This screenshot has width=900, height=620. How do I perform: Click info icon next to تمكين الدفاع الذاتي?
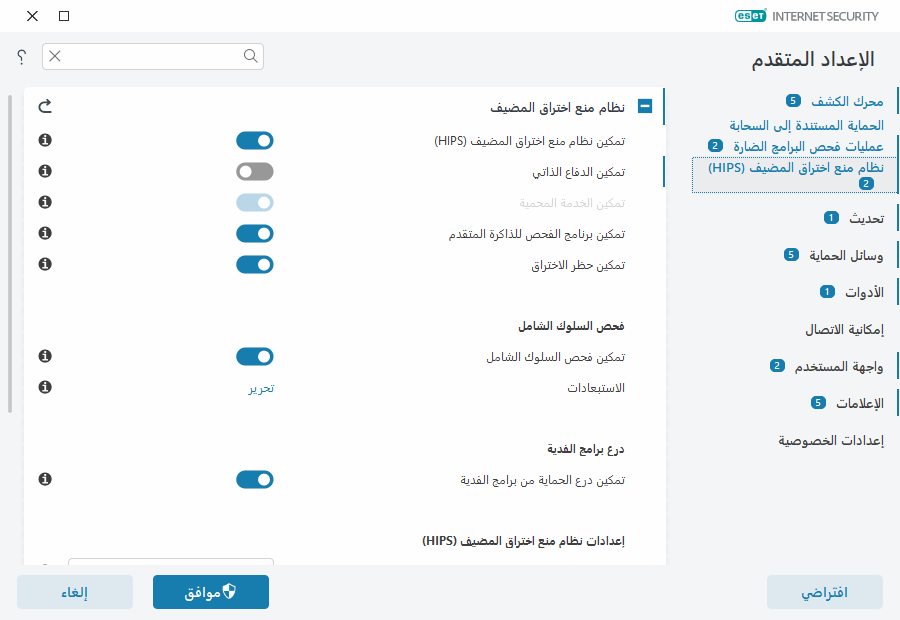tap(44, 171)
